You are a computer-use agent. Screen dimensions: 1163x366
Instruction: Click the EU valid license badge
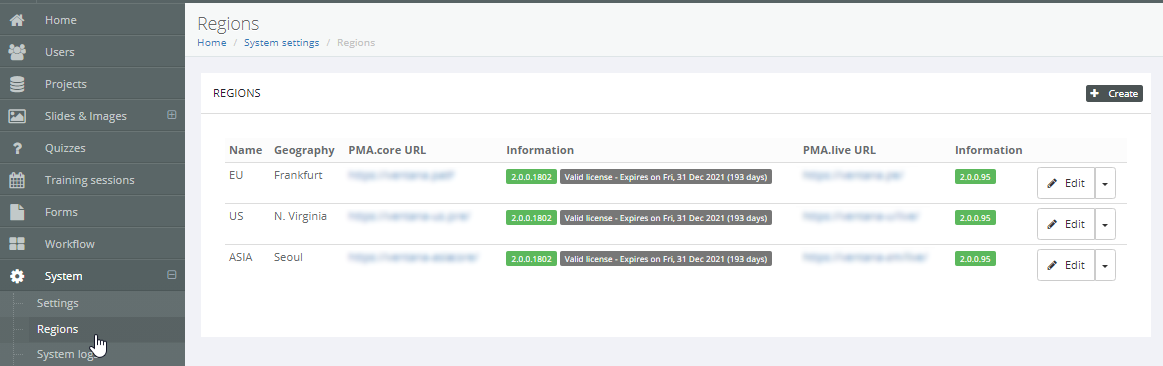coord(666,177)
